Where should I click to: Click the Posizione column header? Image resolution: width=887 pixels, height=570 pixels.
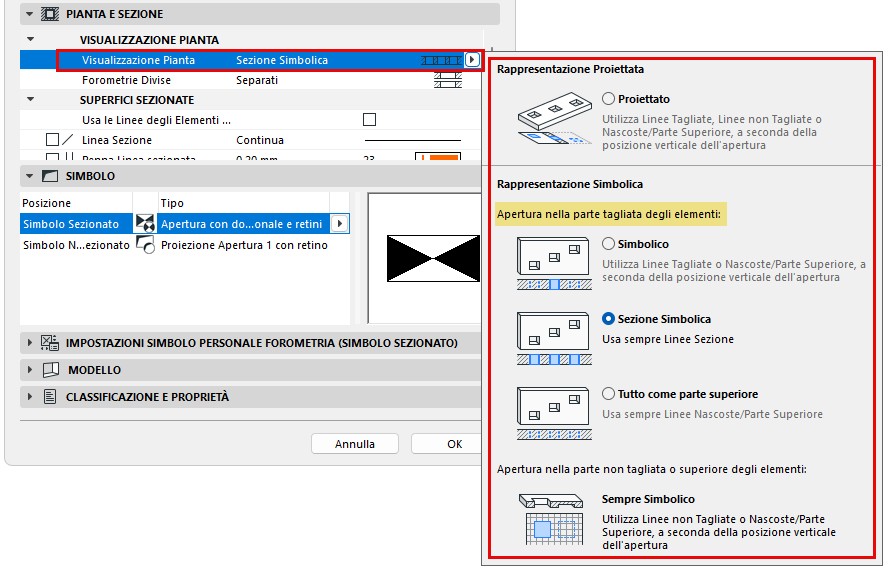76,202
